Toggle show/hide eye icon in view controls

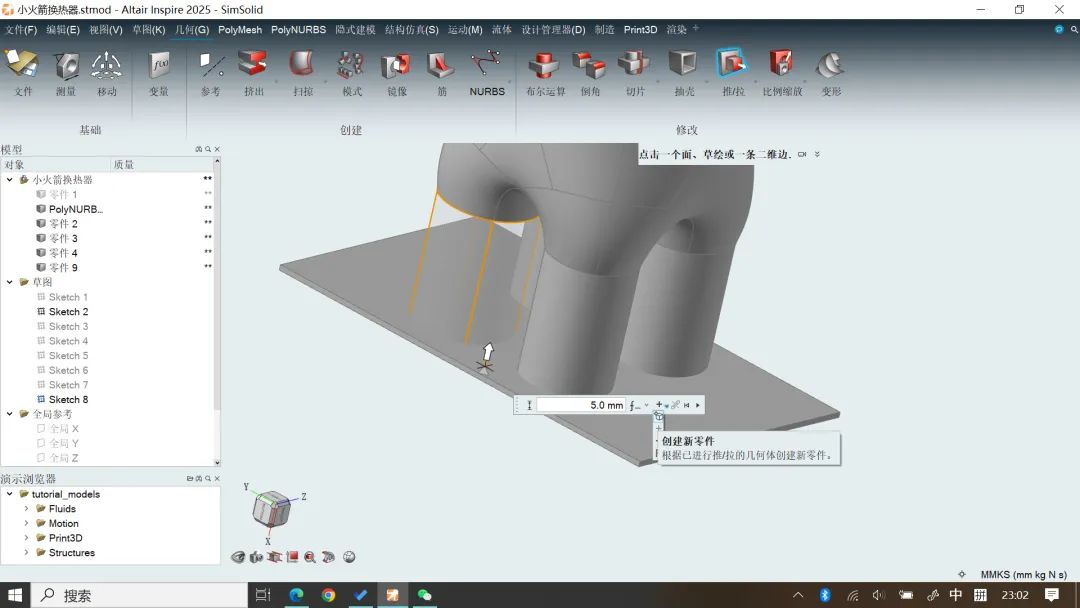tap(238, 557)
